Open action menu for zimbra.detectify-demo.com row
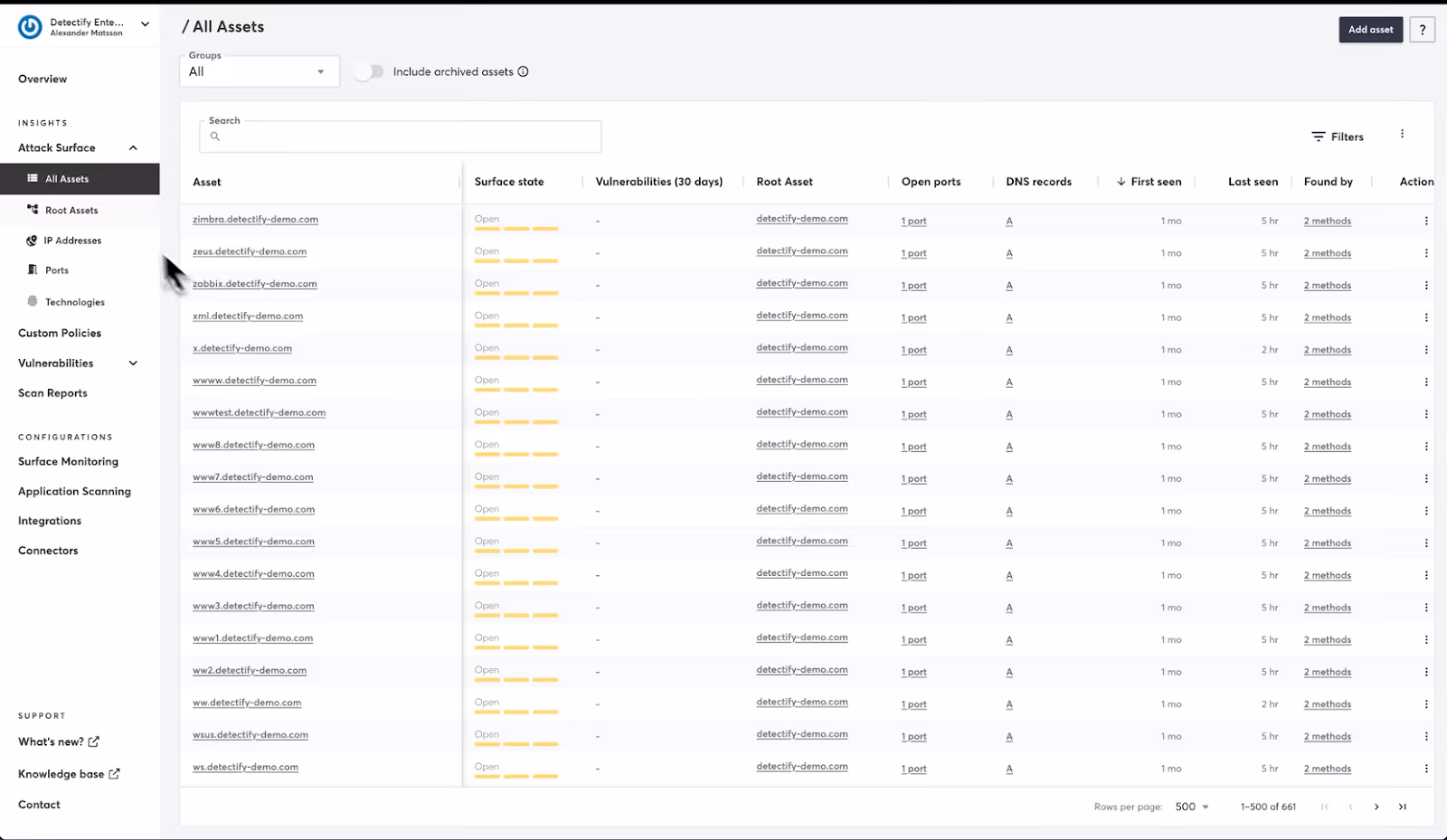Screen dimensions: 1447x840 [x=1426, y=221]
